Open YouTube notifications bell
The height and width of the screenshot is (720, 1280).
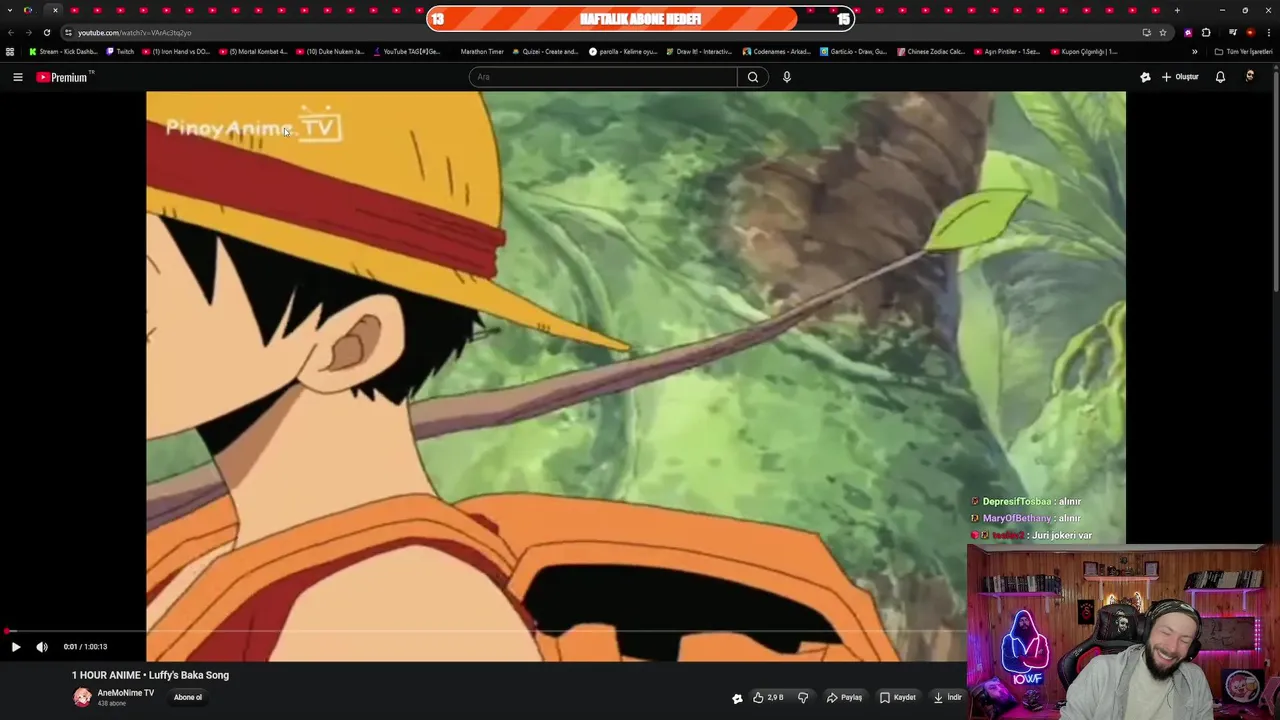[1220, 77]
